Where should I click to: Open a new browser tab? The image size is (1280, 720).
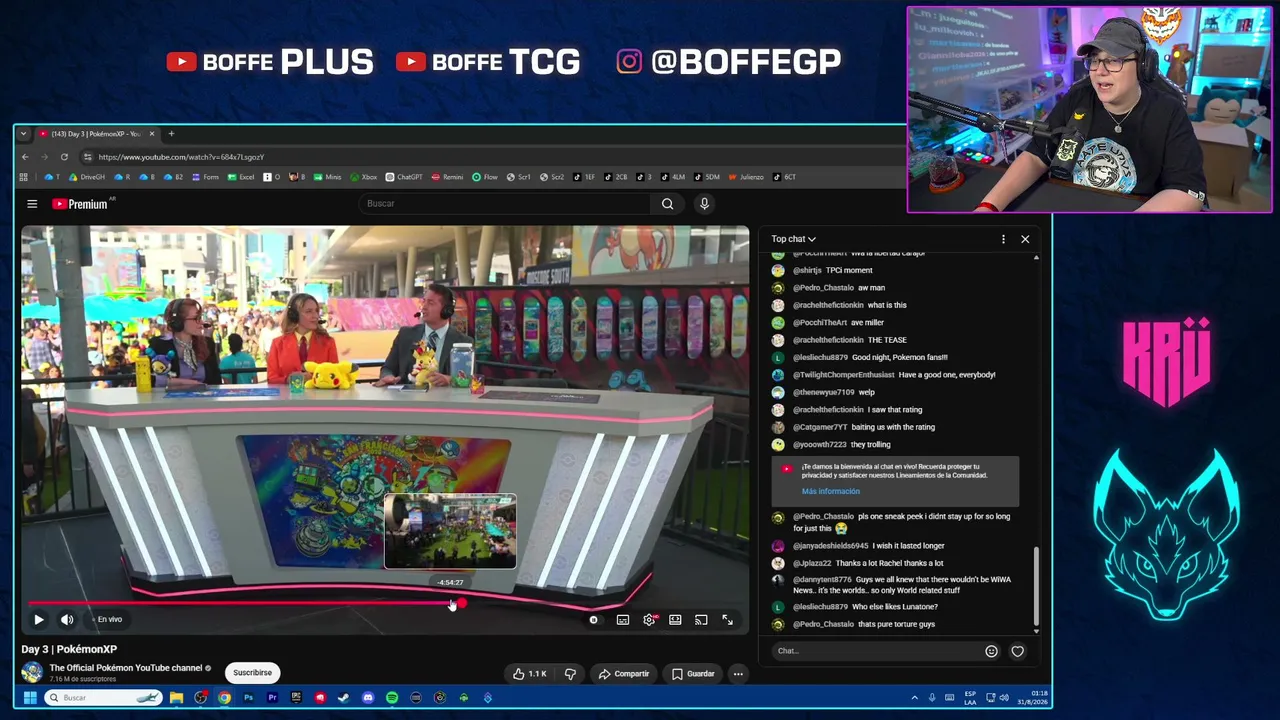171,134
